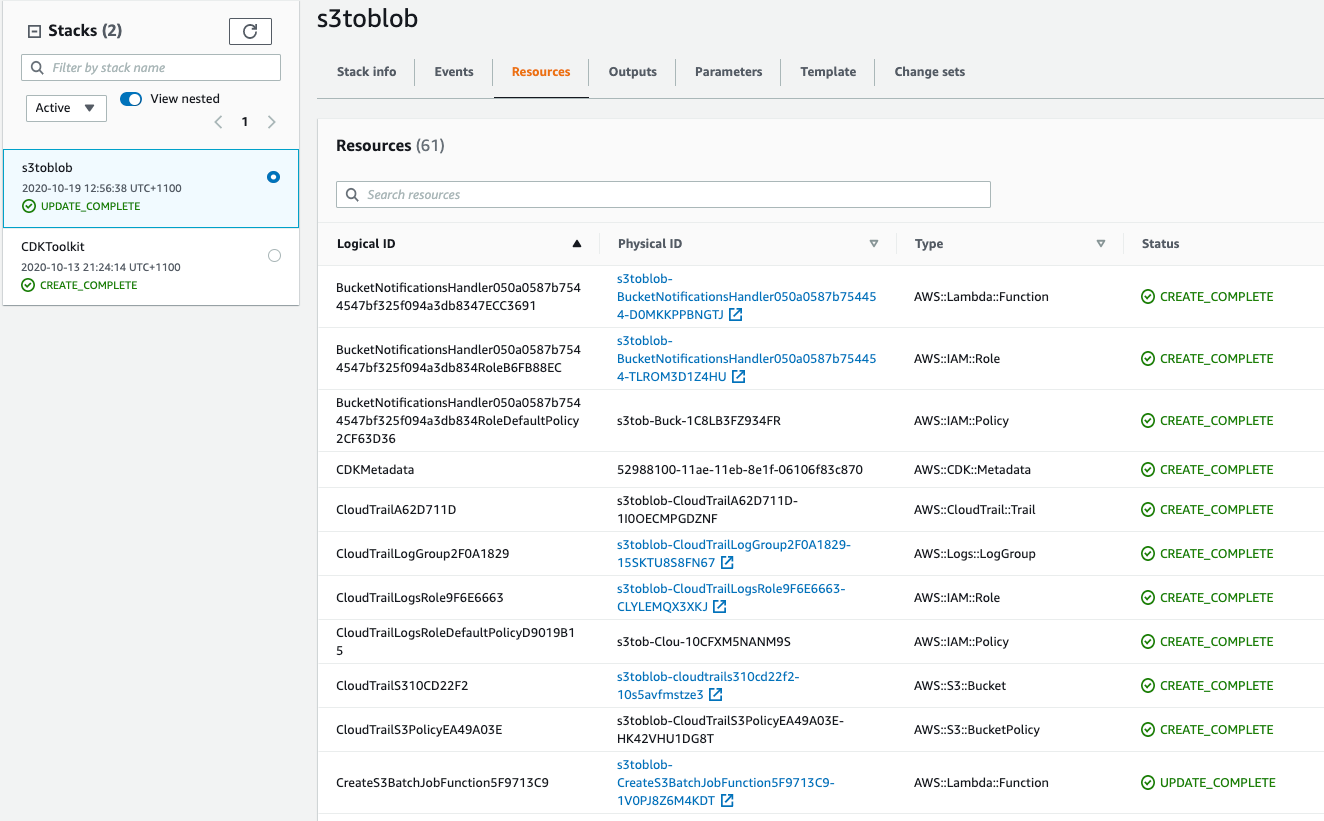Open the Active status filter dropdown
The width and height of the screenshot is (1324, 821).
66,108
